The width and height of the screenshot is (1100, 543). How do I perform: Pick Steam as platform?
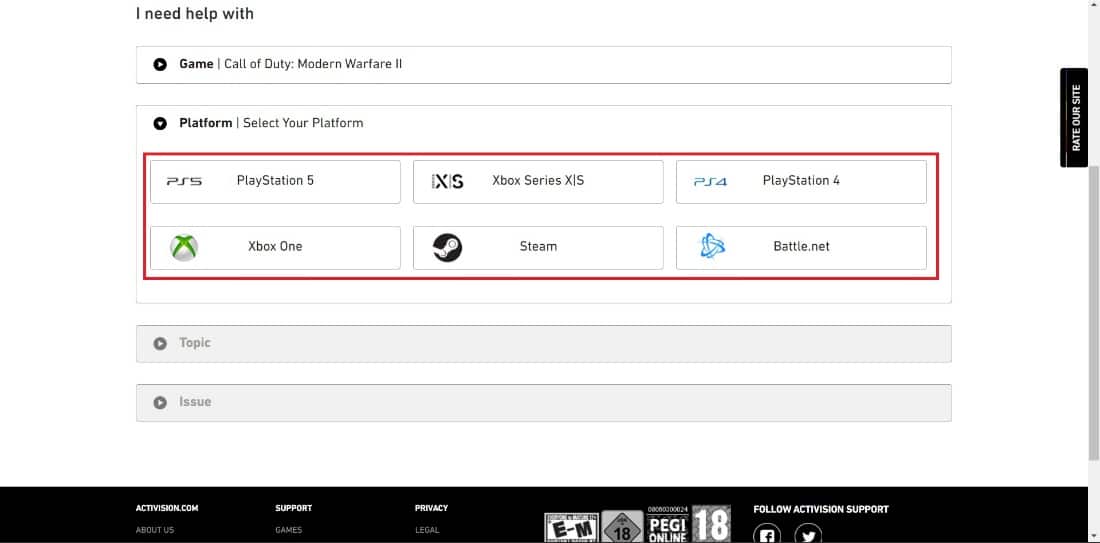[538, 248]
